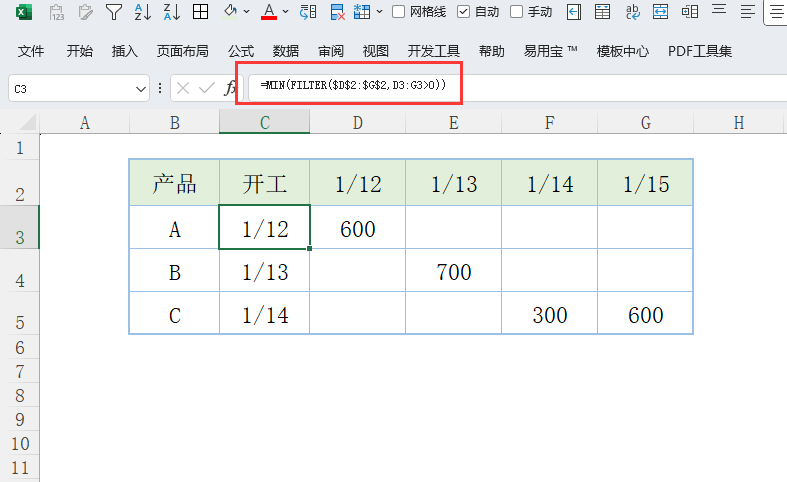Select row 3 header
The image size is (787, 482).
(20, 227)
